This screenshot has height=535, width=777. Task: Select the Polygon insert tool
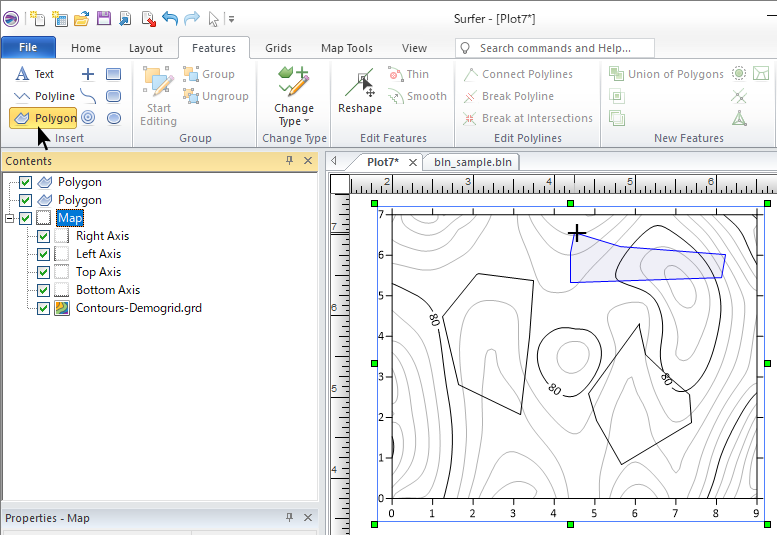43,118
